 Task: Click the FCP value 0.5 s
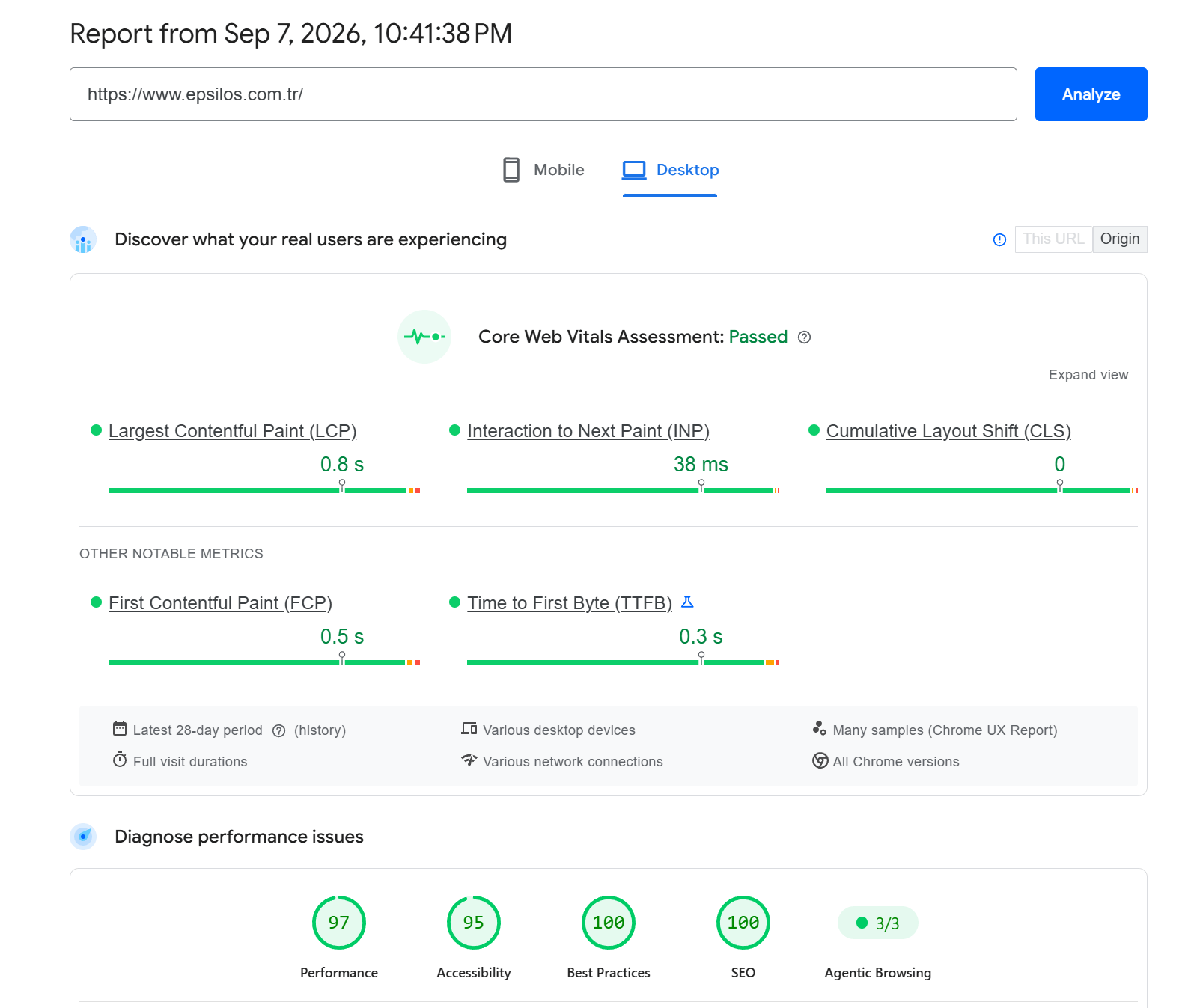(342, 637)
